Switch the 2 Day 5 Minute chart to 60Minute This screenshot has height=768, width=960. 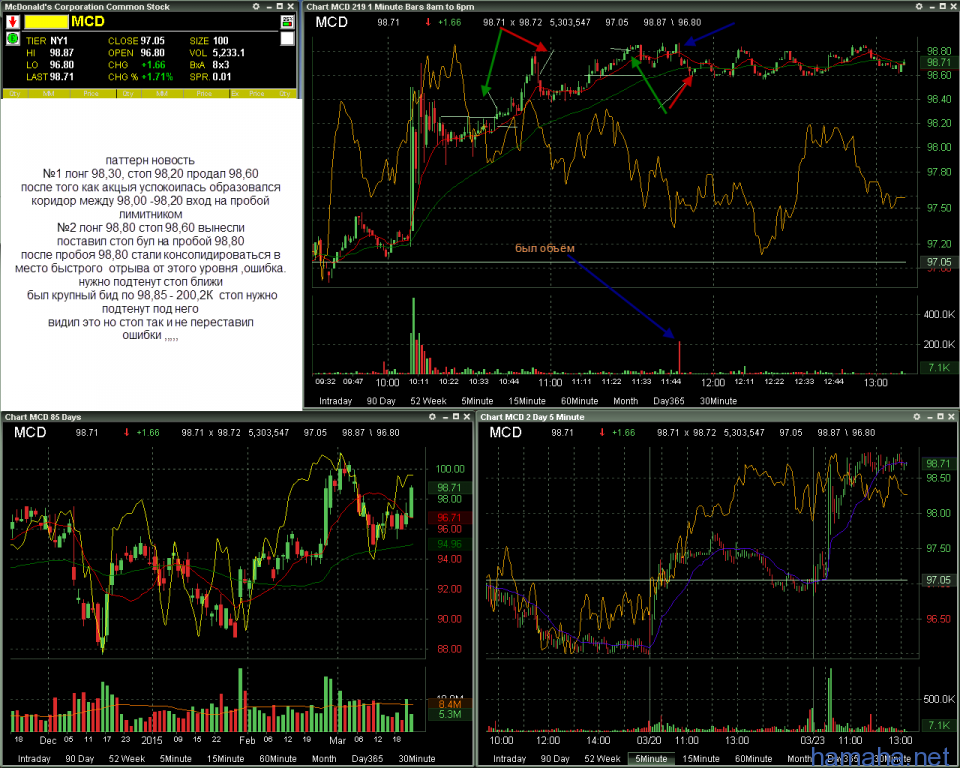[x=753, y=758]
